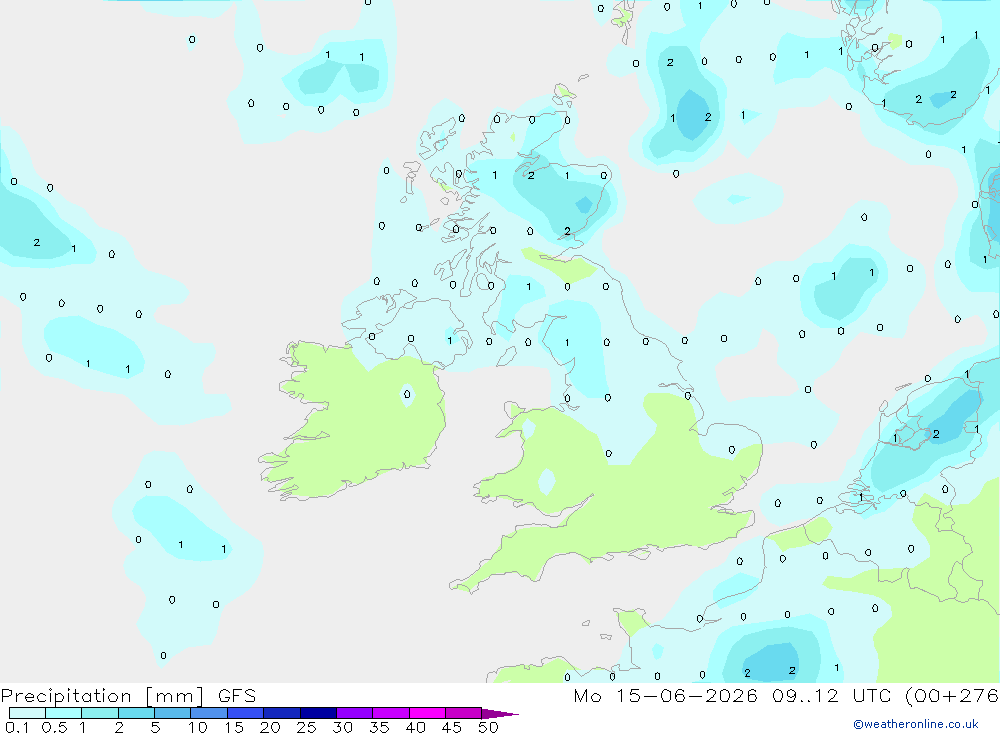Click the 0.5–1 mm legend swatch
Screen dimensions: 1000x733
[x=64, y=713]
